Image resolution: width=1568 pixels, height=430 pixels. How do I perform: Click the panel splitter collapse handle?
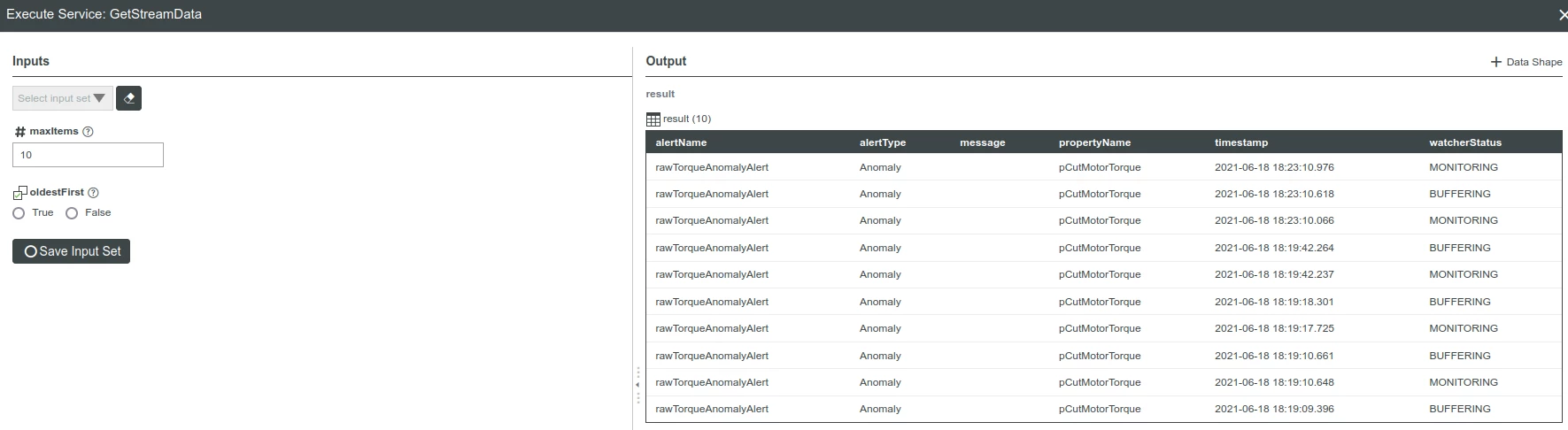tap(637, 385)
